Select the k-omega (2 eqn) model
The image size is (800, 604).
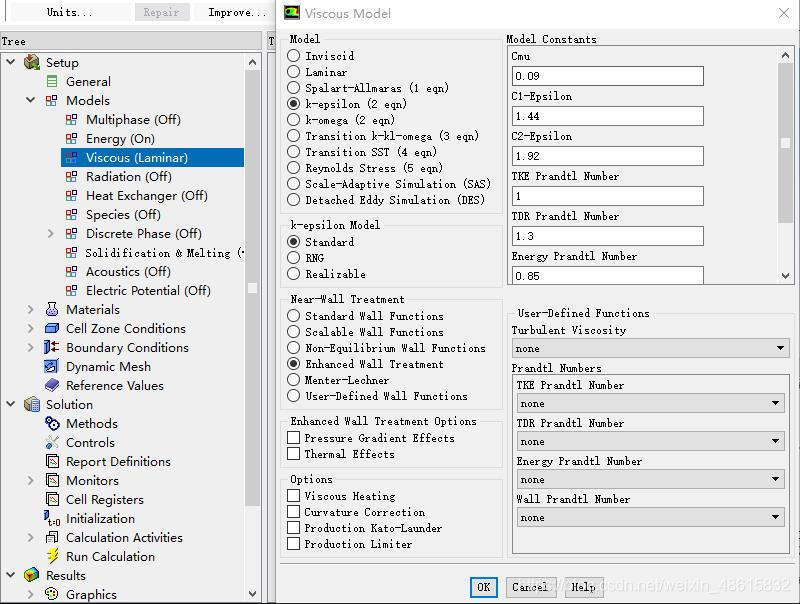click(294, 120)
